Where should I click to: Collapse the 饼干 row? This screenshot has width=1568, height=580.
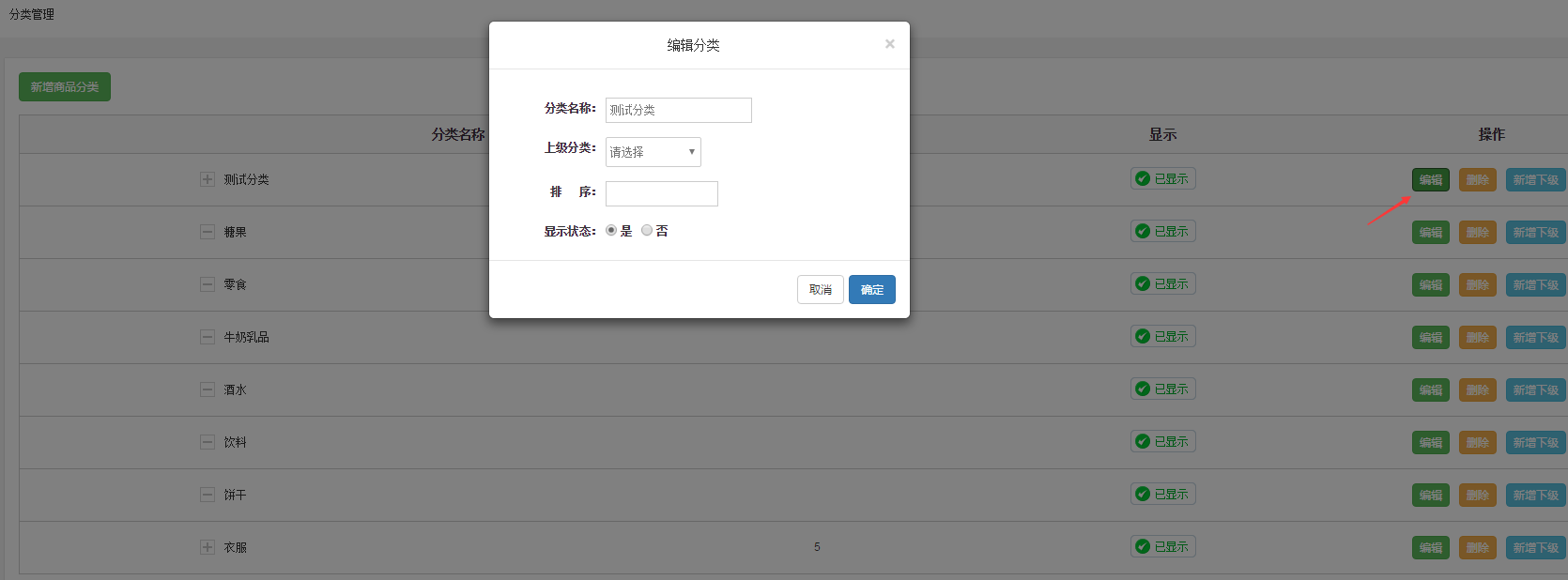pyautogui.click(x=208, y=495)
